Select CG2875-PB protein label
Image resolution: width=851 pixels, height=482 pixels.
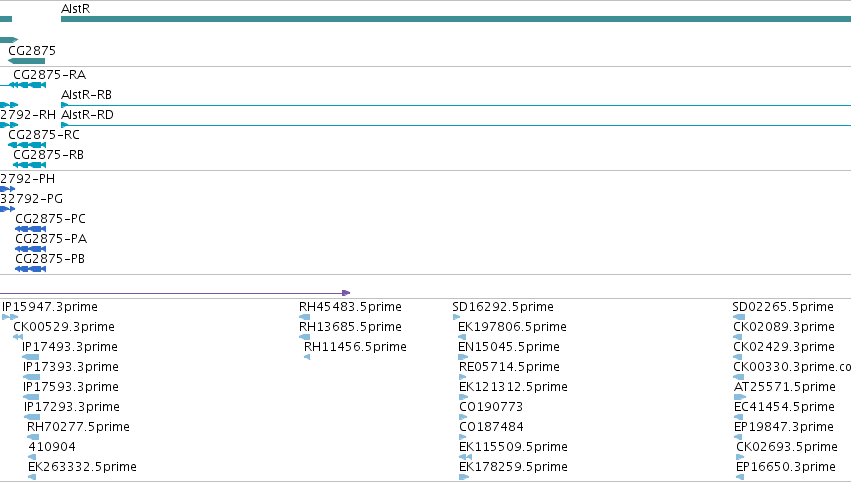50,259
